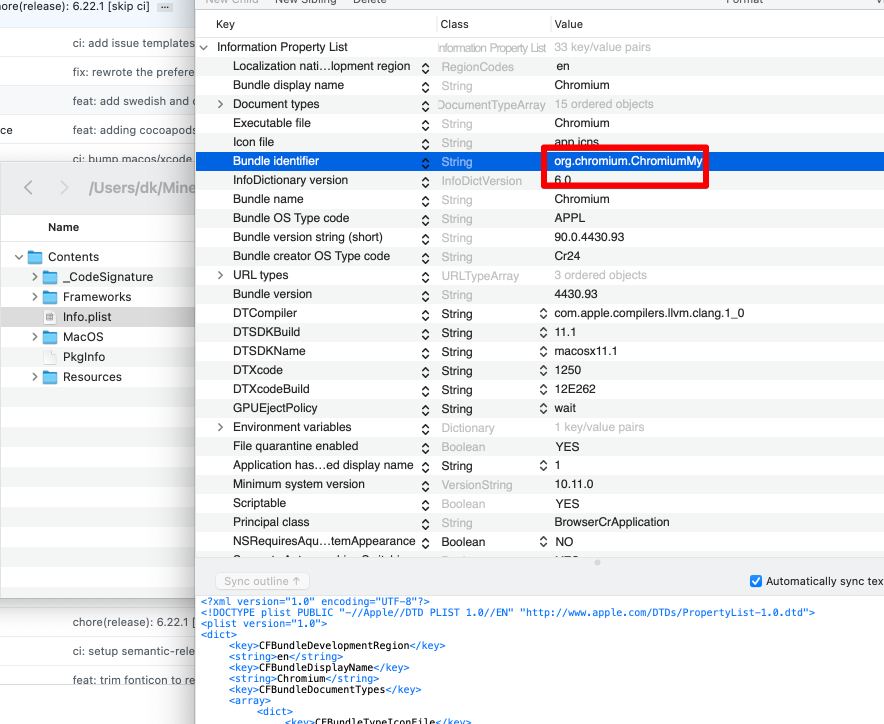Select the Resources folder icon
The width and height of the screenshot is (884, 724).
point(50,377)
